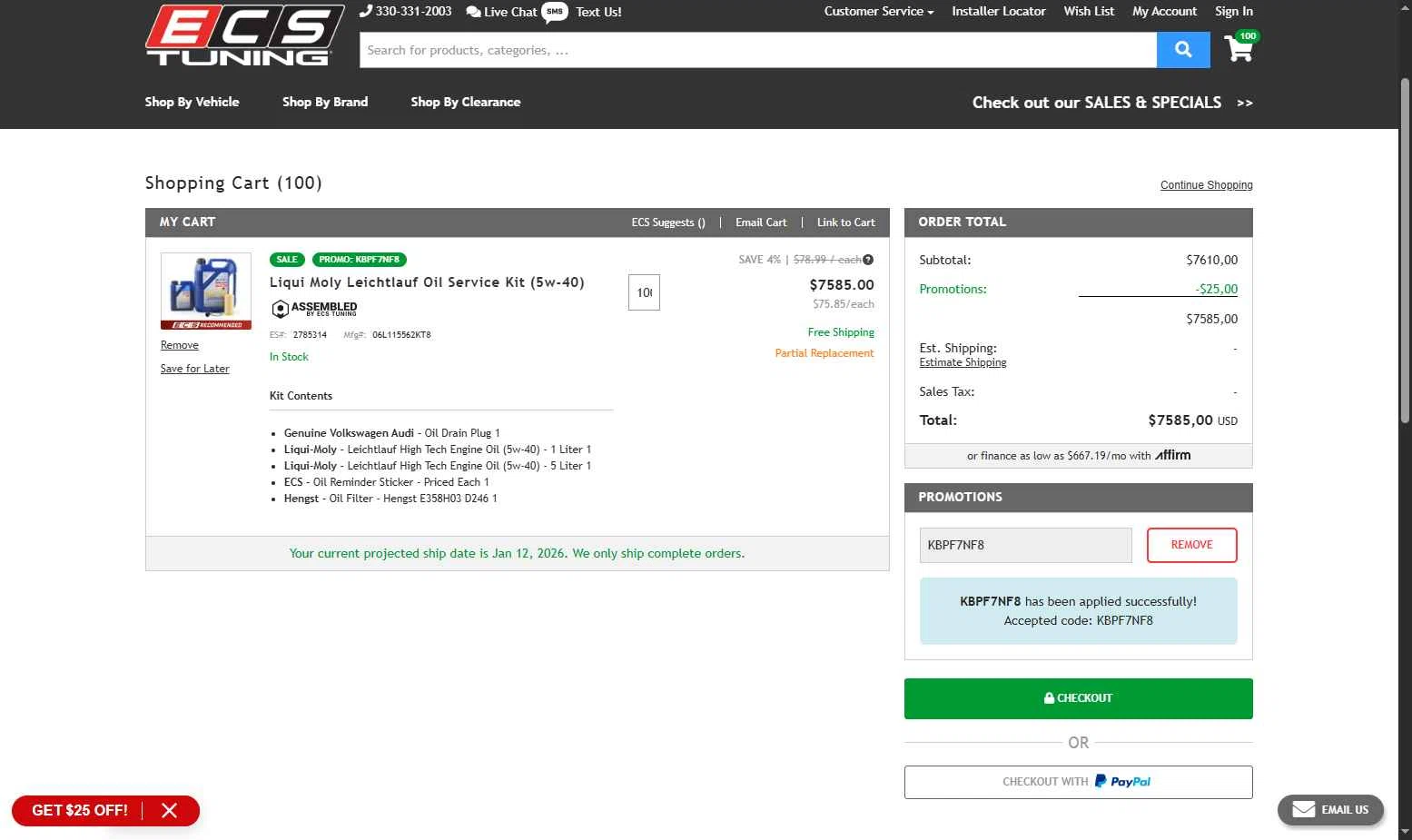The height and width of the screenshot is (840, 1412).
Task: Open the shopping cart icon
Action: [1239, 48]
